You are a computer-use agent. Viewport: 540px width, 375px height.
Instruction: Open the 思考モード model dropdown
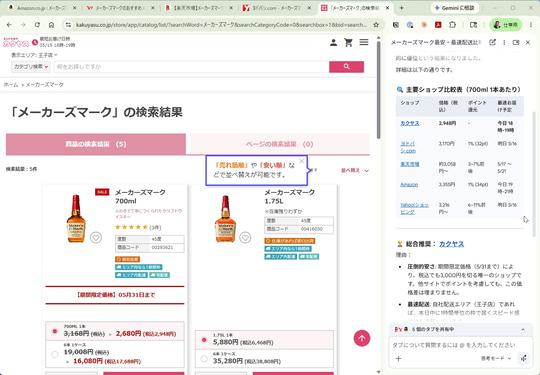point(496,358)
